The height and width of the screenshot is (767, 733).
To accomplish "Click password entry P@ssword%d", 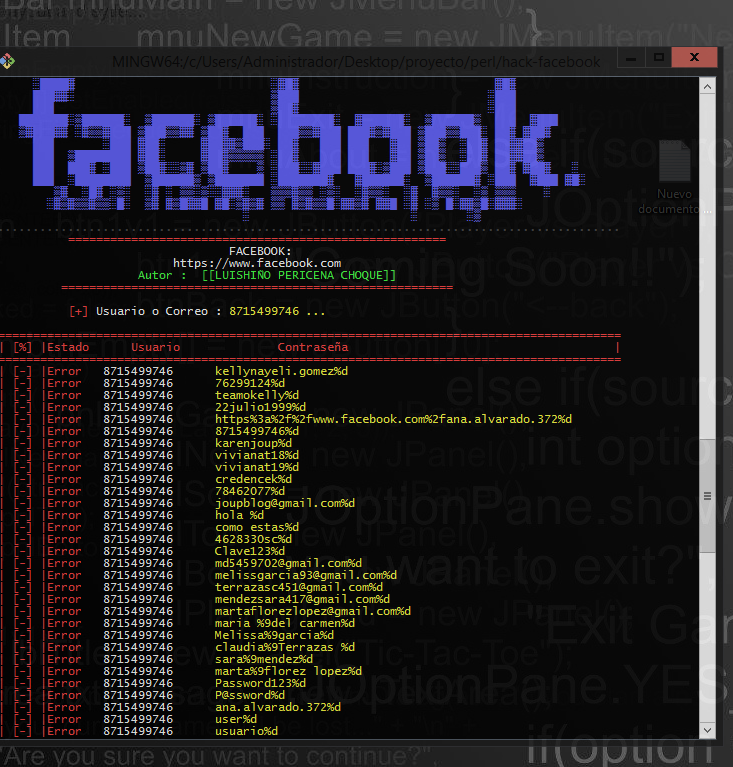I will (x=250, y=695).
